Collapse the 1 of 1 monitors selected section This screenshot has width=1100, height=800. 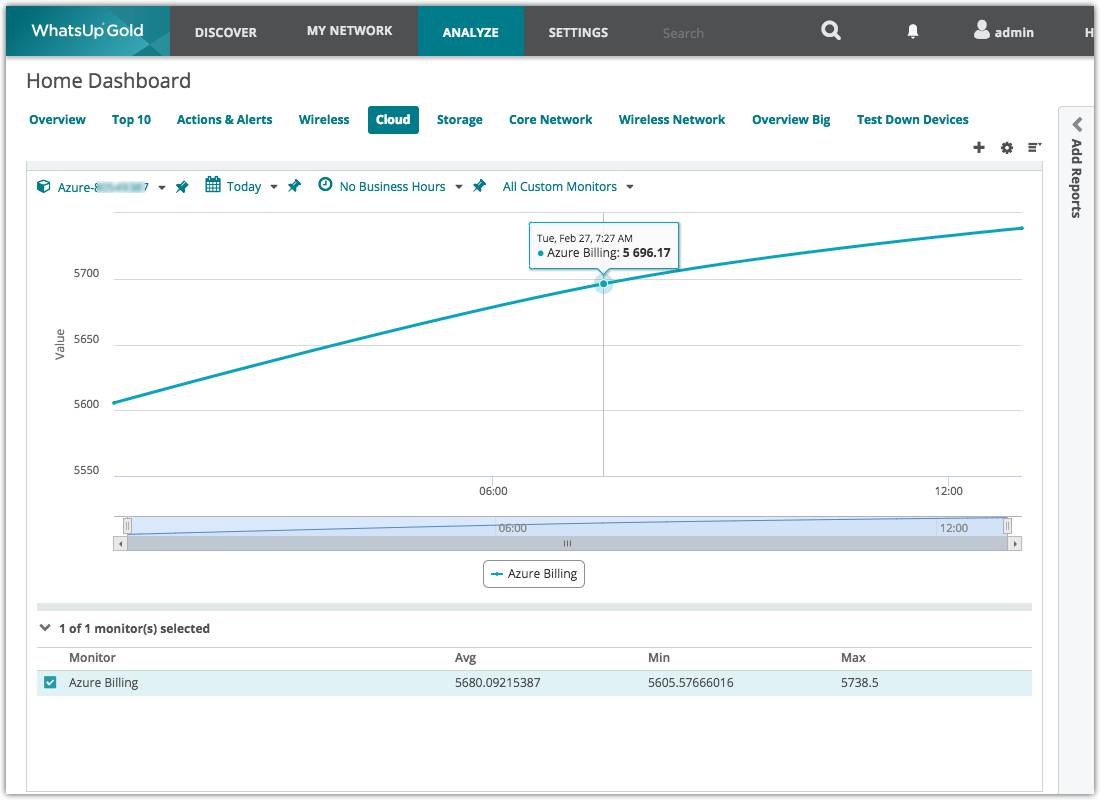[x=45, y=628]
